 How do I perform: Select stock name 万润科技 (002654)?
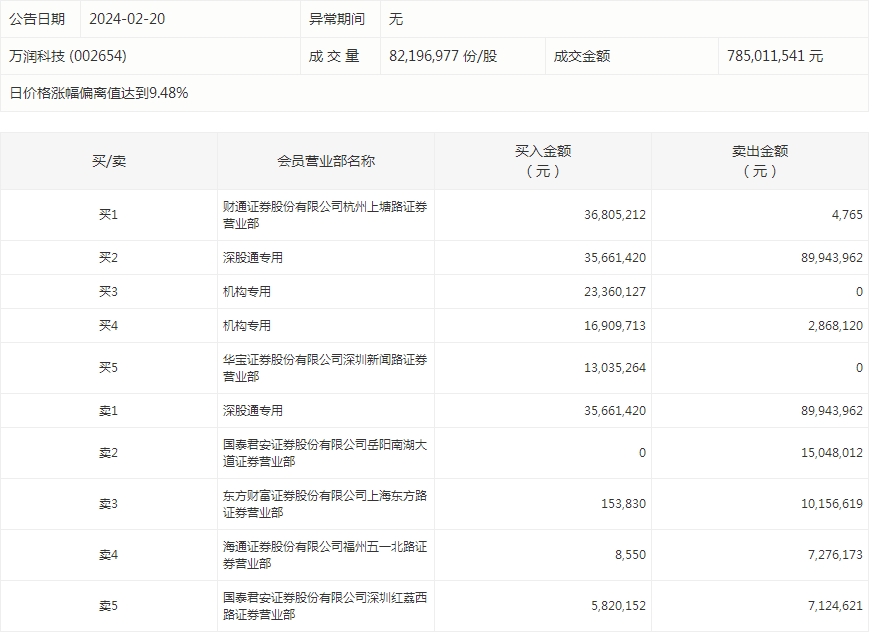click(x=67, y=56)
